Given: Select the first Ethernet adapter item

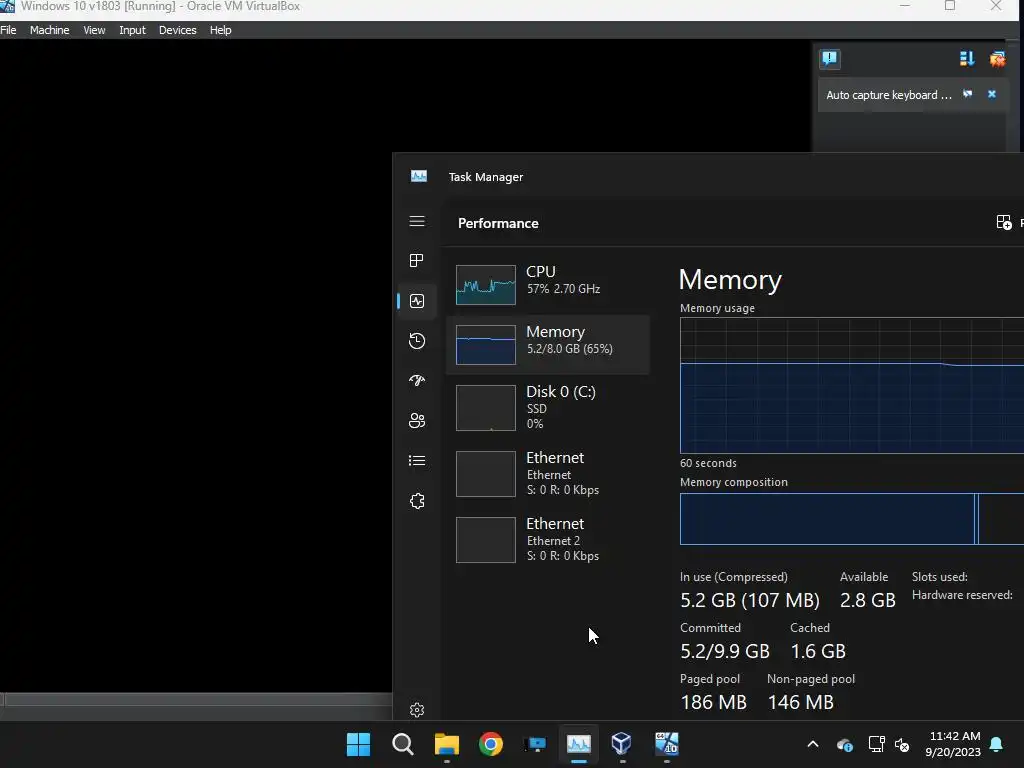Looking at the screenshot, I should [x=548, y=474].
